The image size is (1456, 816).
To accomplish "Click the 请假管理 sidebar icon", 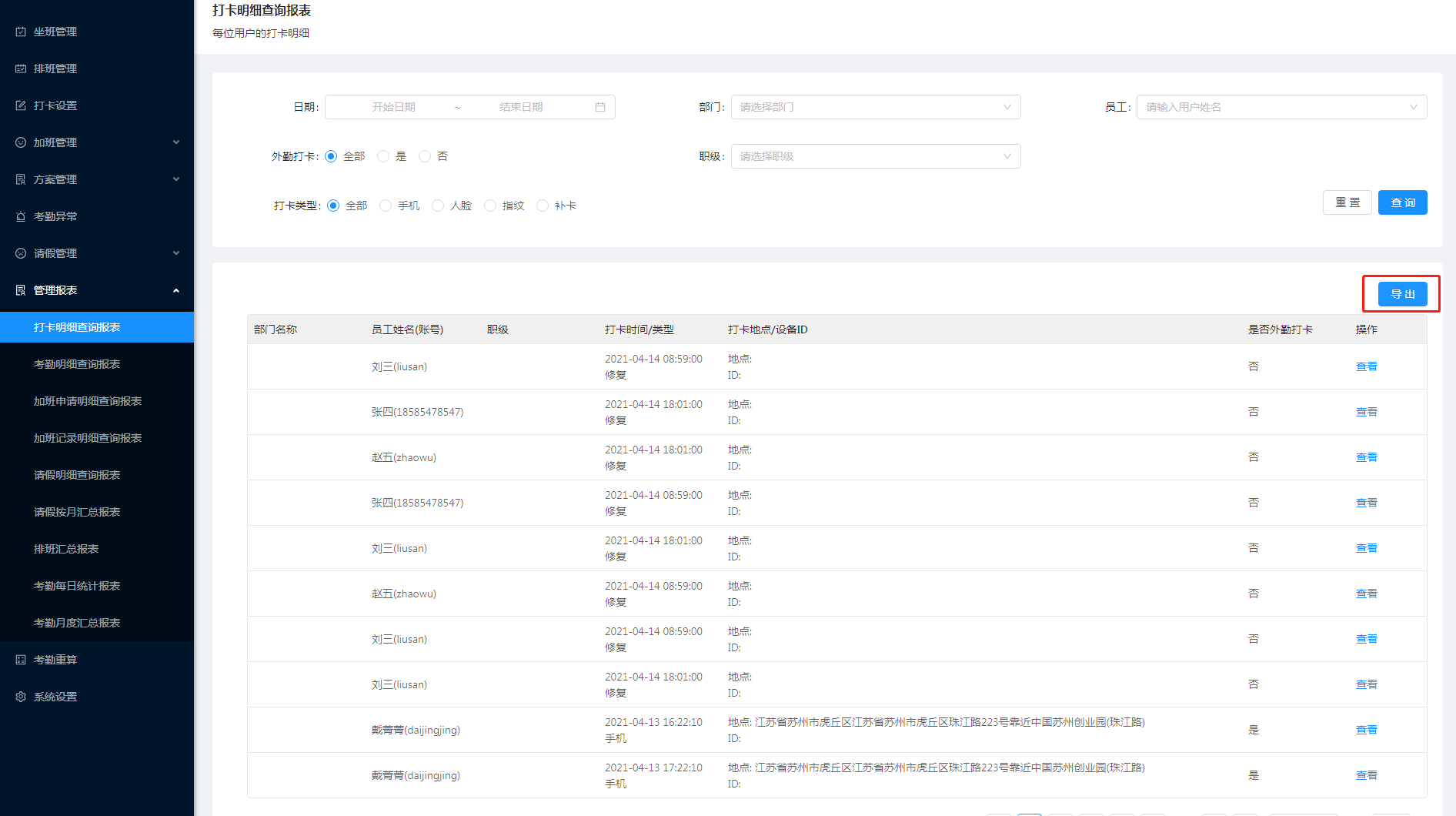I will pos(21,253).
